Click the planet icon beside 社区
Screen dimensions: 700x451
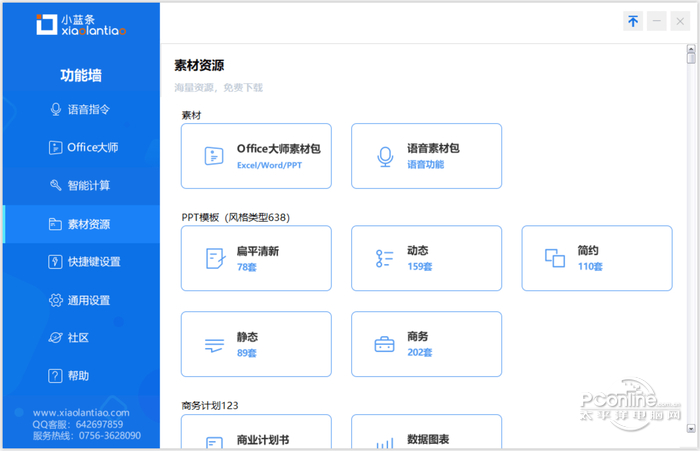click(55, 338)
